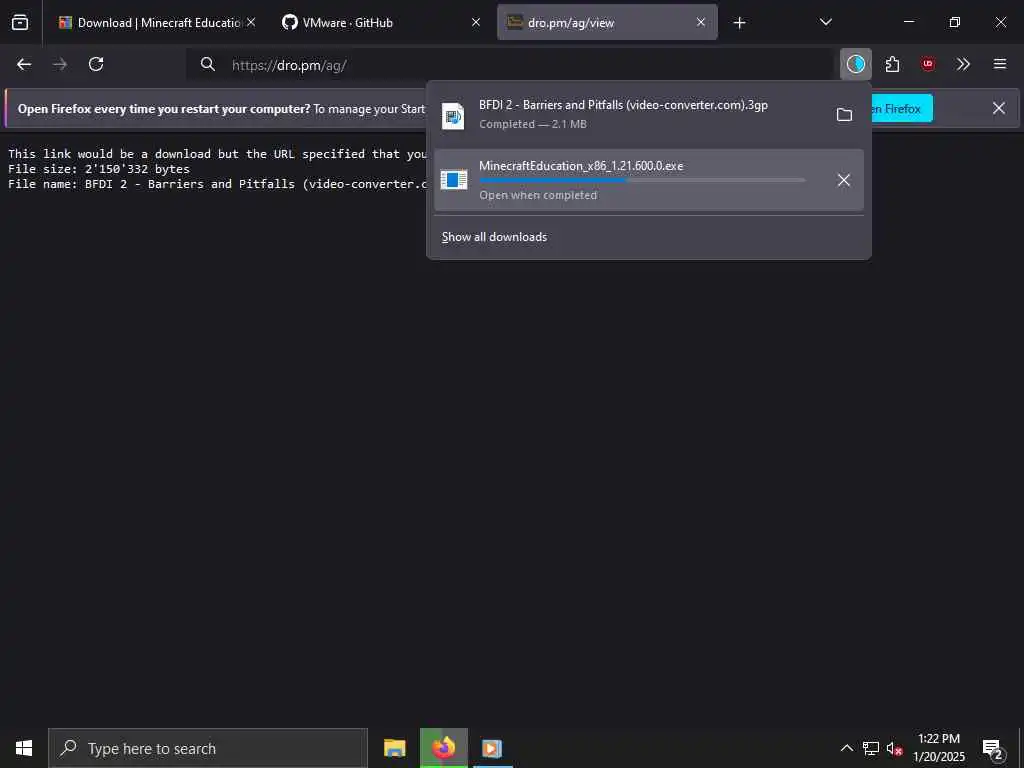Open the clock showing 1:22 PM
The image size is (1024, 768).
coord(938,748)
